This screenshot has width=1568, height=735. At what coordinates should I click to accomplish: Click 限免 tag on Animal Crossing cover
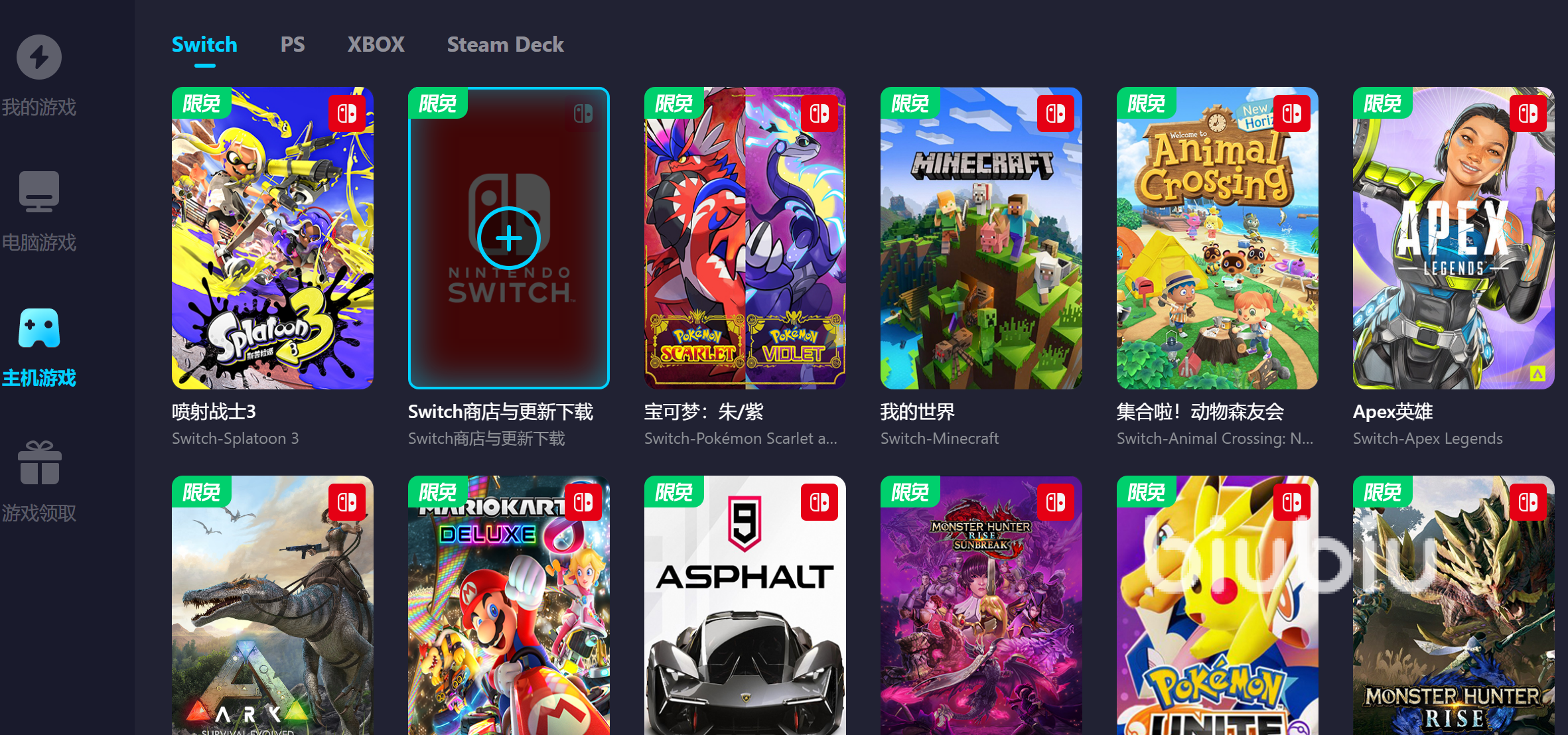pos(1146,103)
